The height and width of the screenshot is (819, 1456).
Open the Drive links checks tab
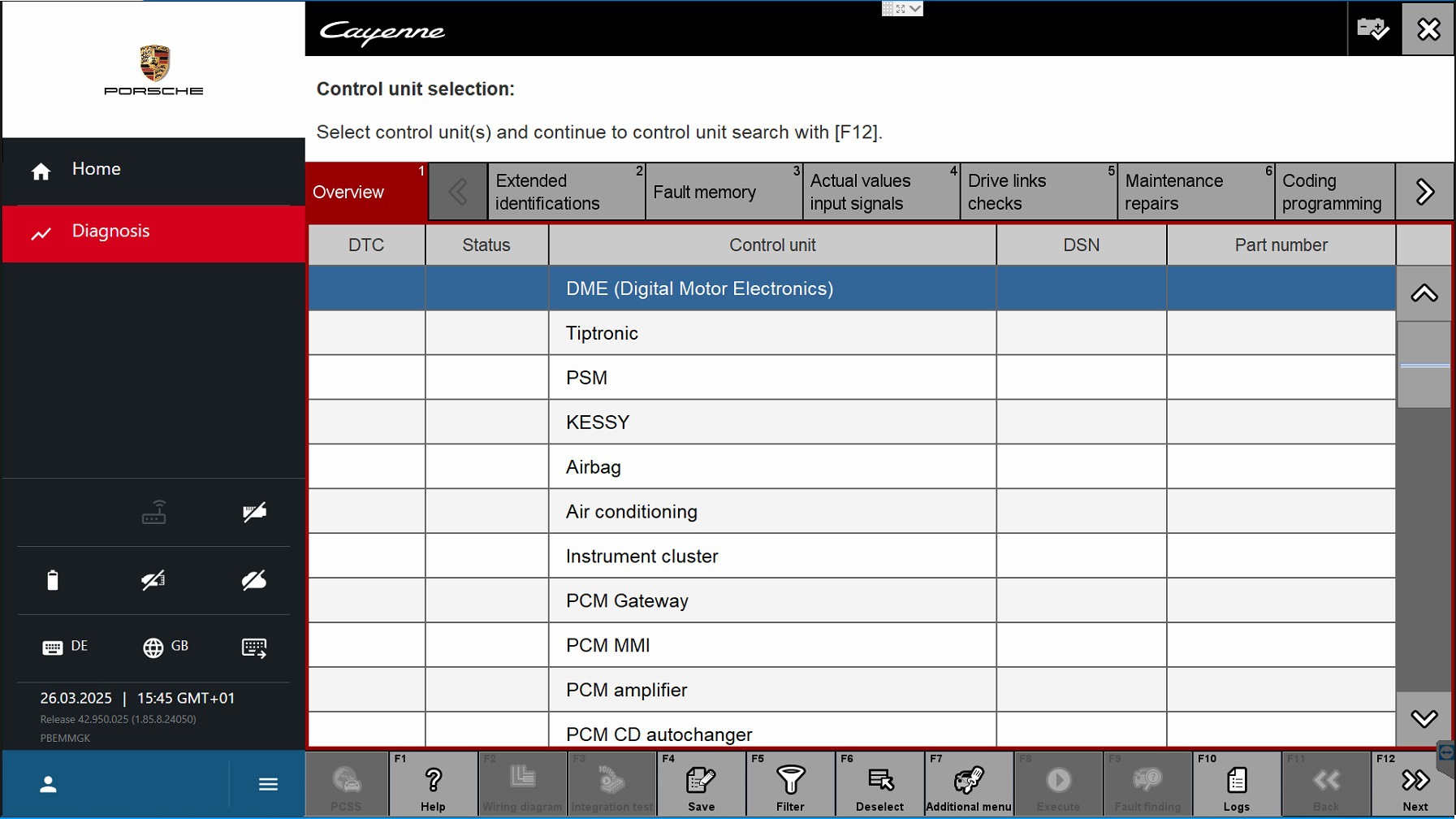pos(1039,192)
